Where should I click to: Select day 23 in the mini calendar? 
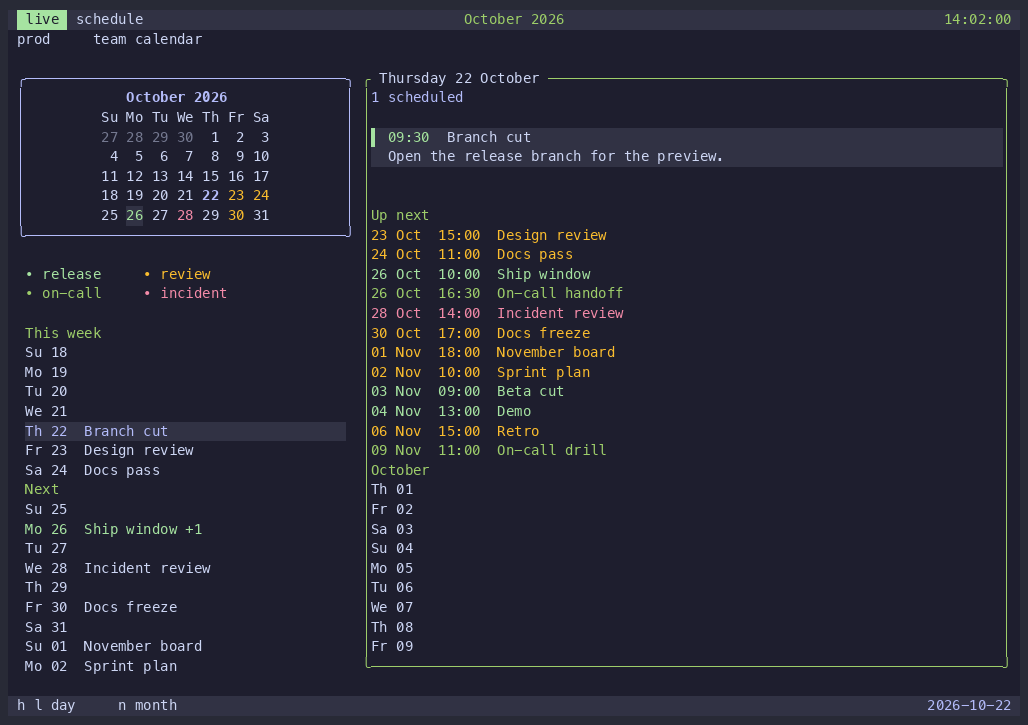(x=236, y=195)
